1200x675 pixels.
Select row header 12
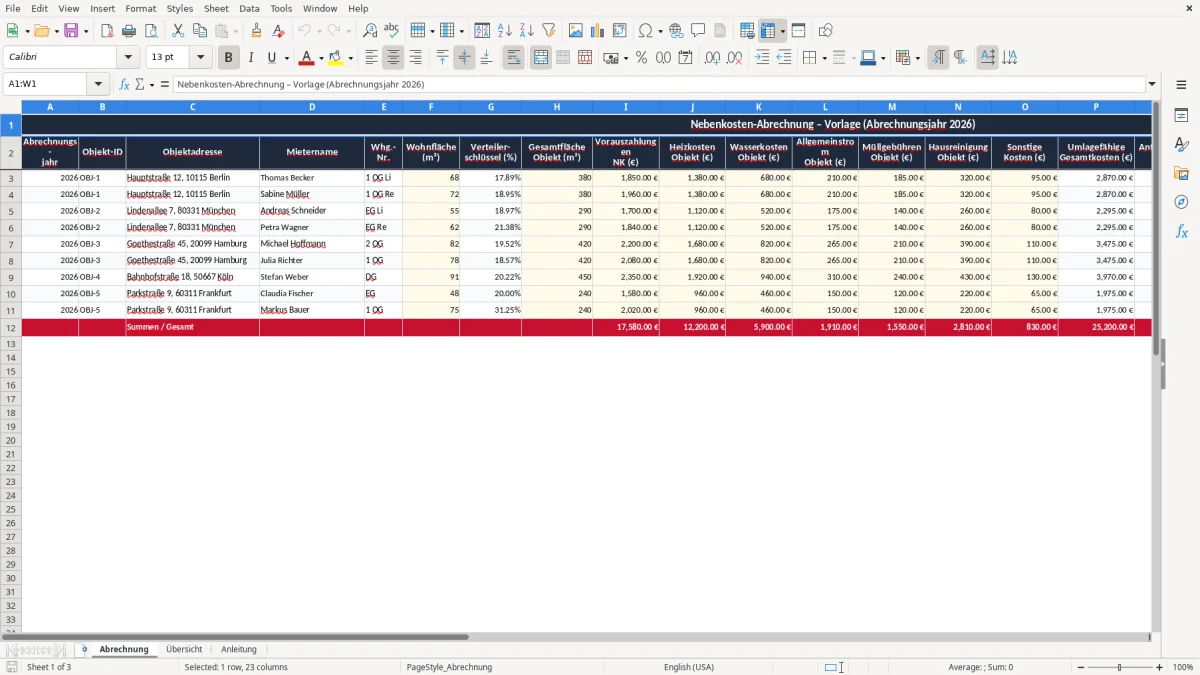tap(11, 327)
